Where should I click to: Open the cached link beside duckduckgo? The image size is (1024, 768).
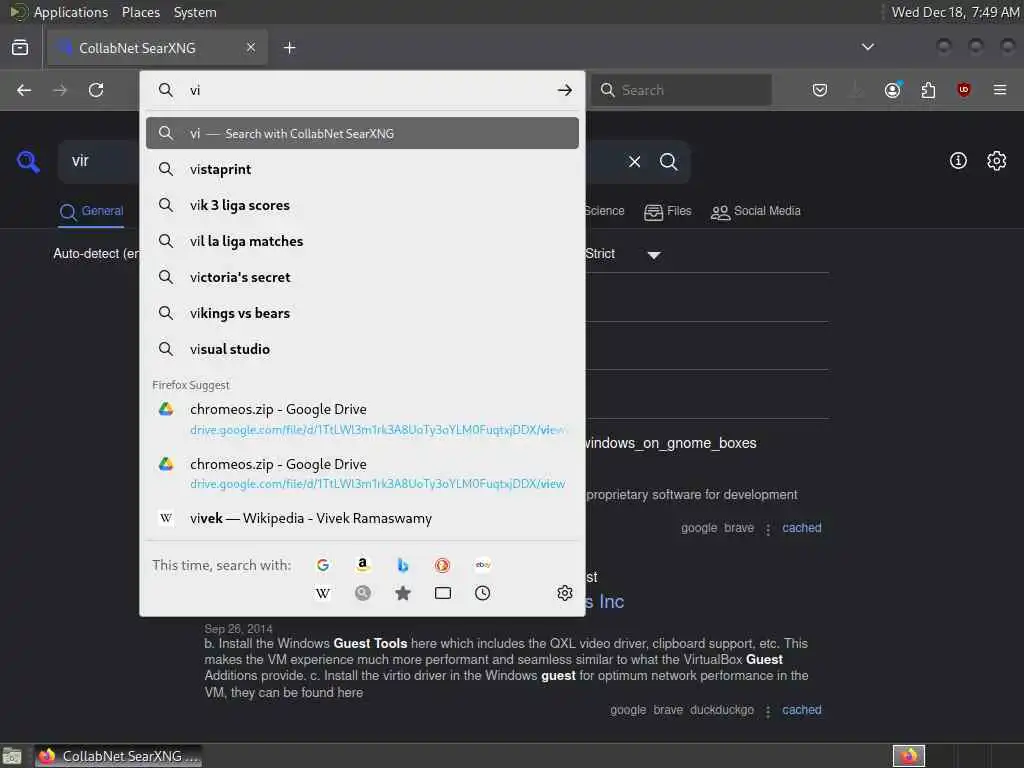pyautogui.click(x=802, y=710)
